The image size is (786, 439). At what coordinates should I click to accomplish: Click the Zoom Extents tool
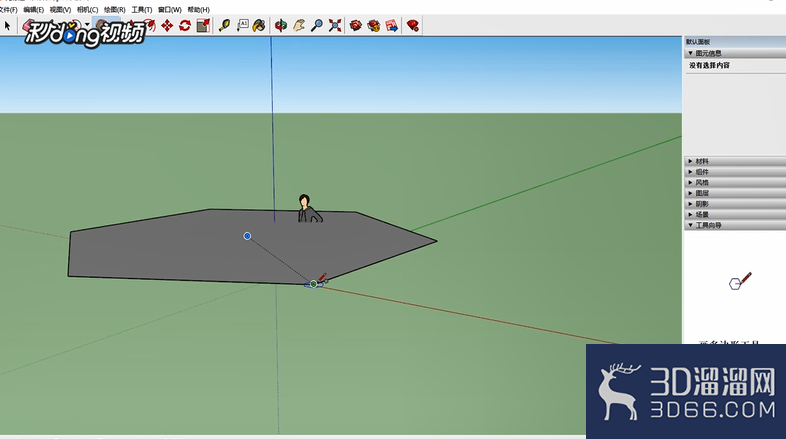[x=335, y=26]
